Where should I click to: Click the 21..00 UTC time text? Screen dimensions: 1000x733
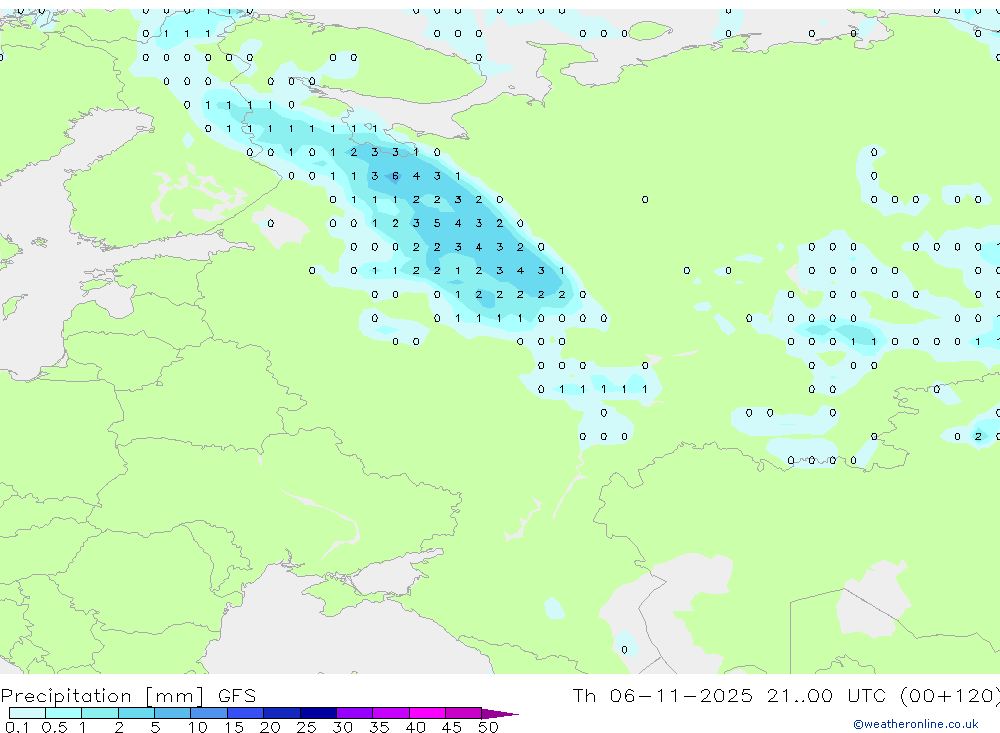[828, 695]
